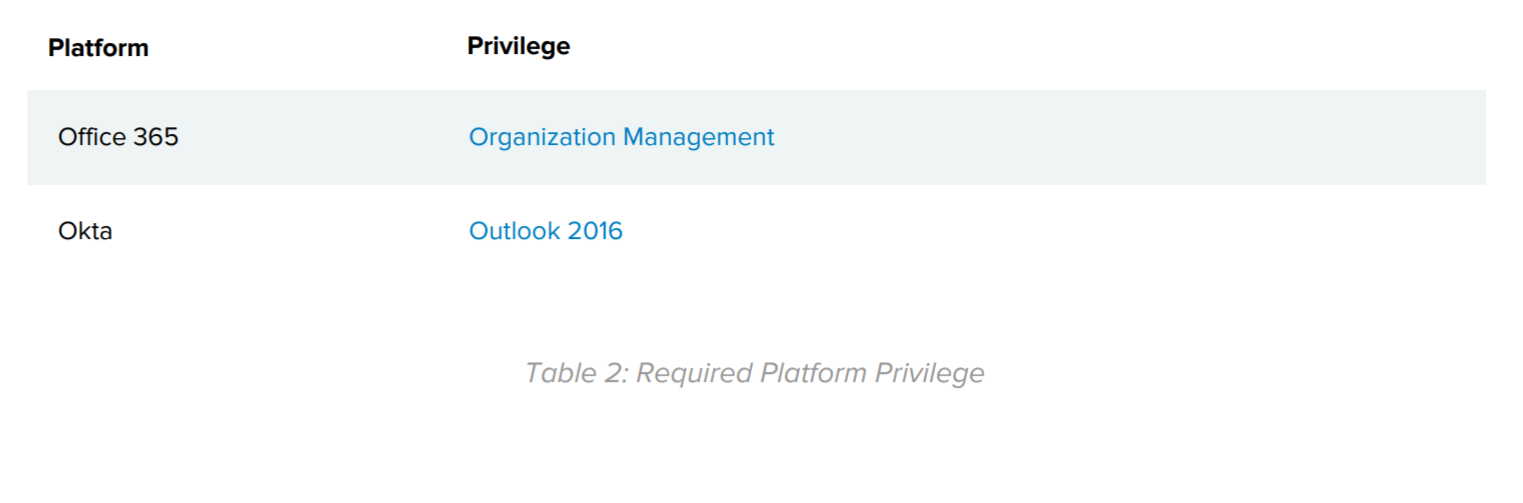This screenshot has width=1523, height=503.
Task: Follow the Outlook 2016 link
Action: tap(545, 231)
